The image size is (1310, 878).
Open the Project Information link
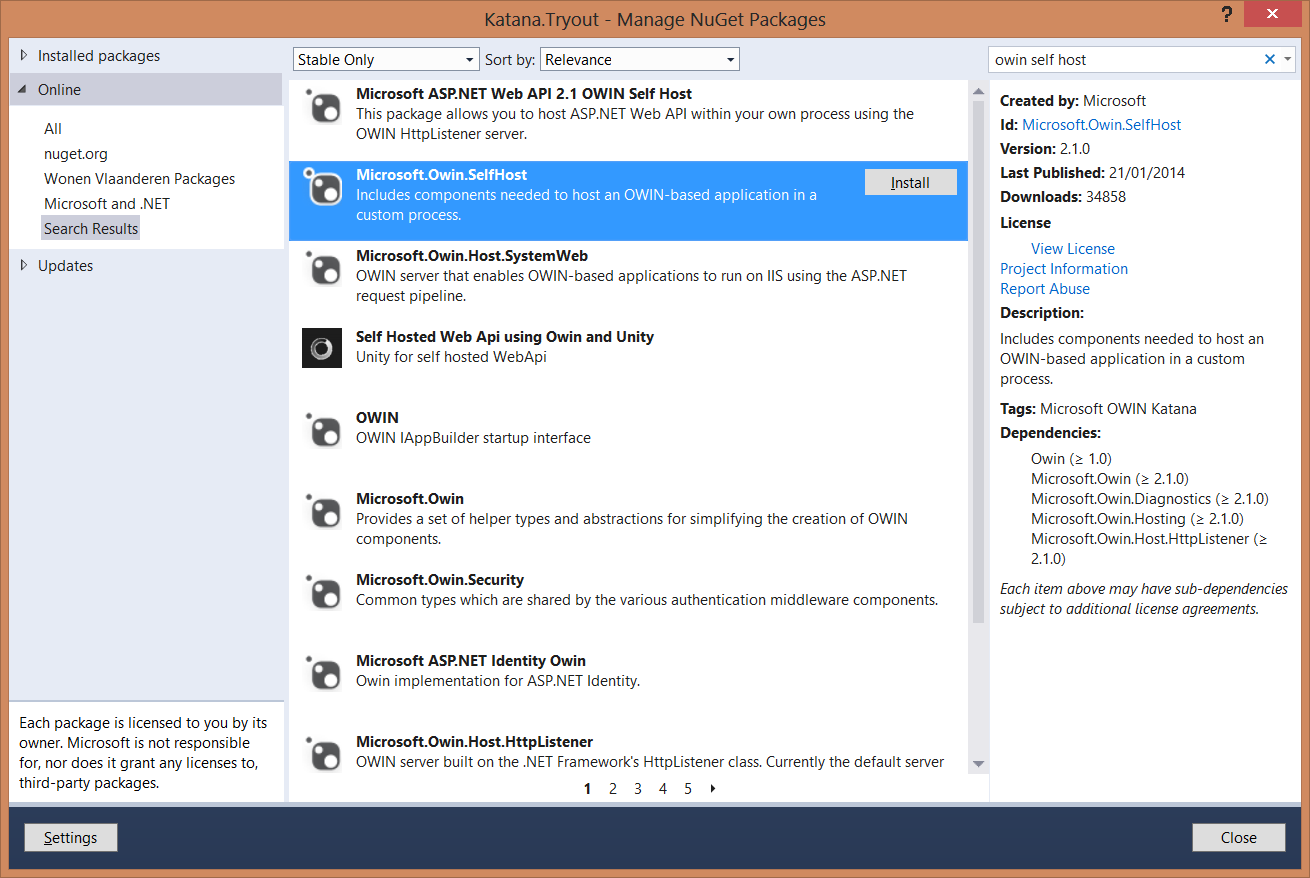pos(1064,268)
